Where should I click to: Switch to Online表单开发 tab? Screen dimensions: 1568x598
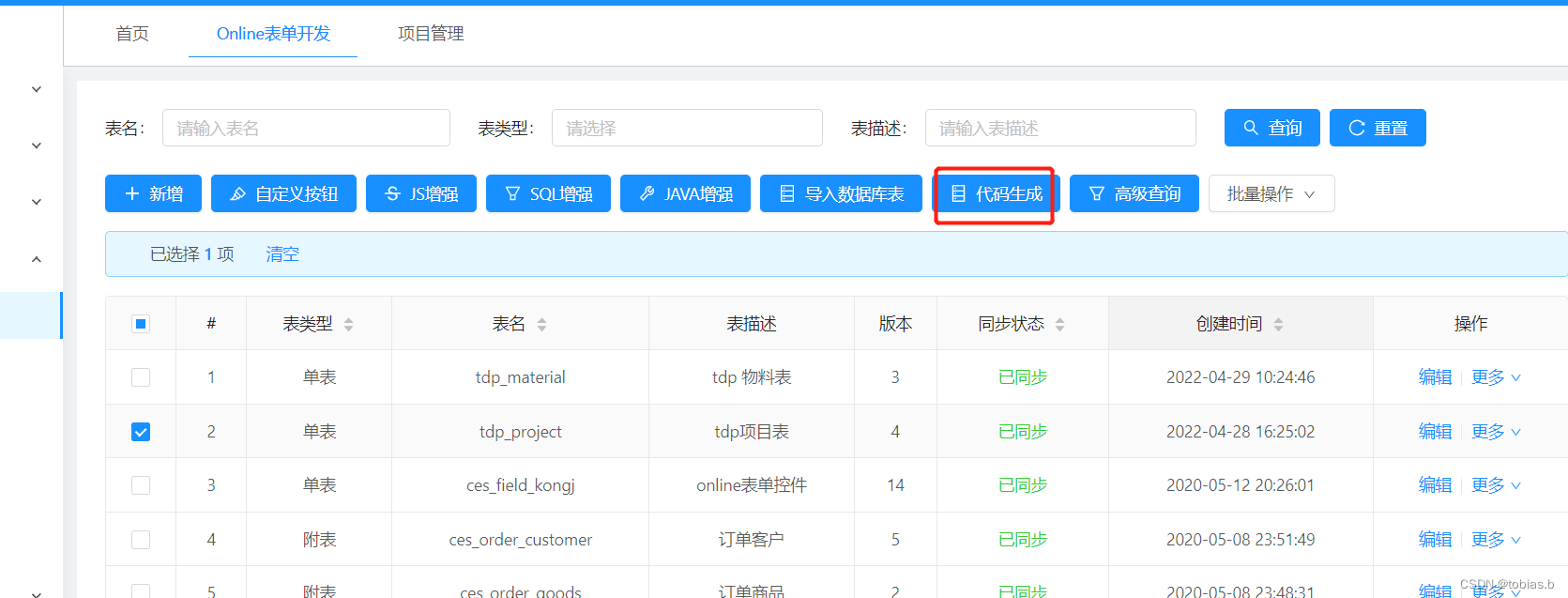point(273,34)
